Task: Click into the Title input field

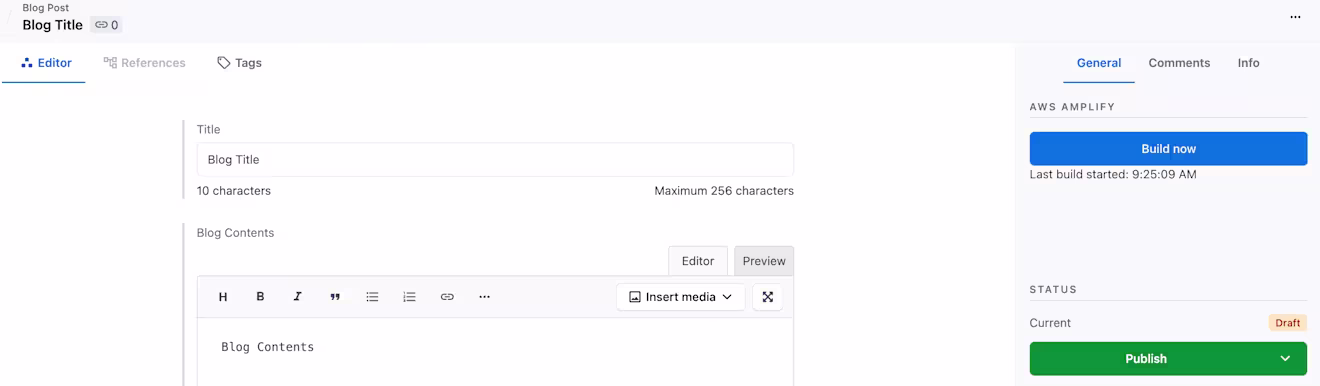Action: 495,160
